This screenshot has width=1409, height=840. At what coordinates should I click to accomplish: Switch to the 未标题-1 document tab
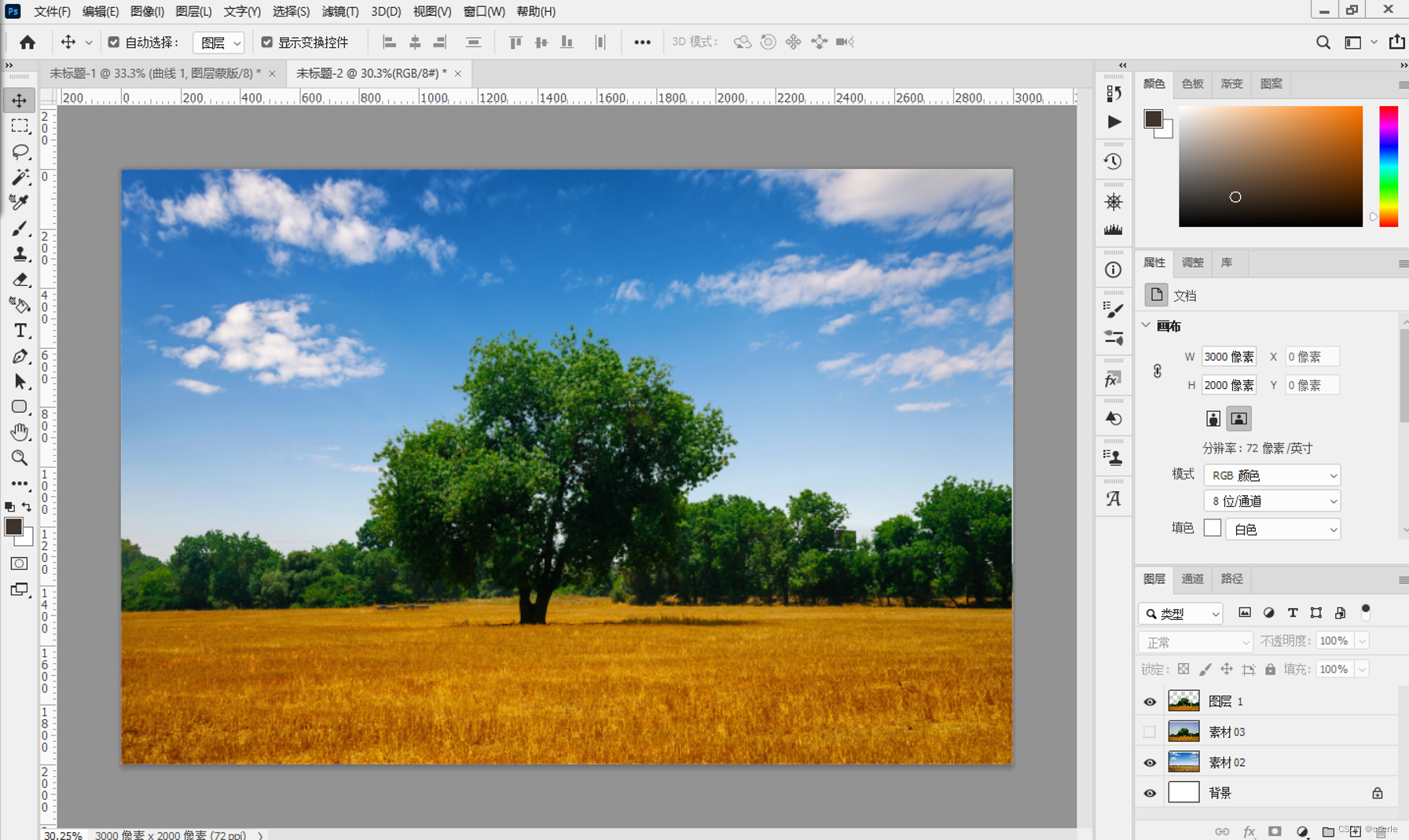pos(155,73)
